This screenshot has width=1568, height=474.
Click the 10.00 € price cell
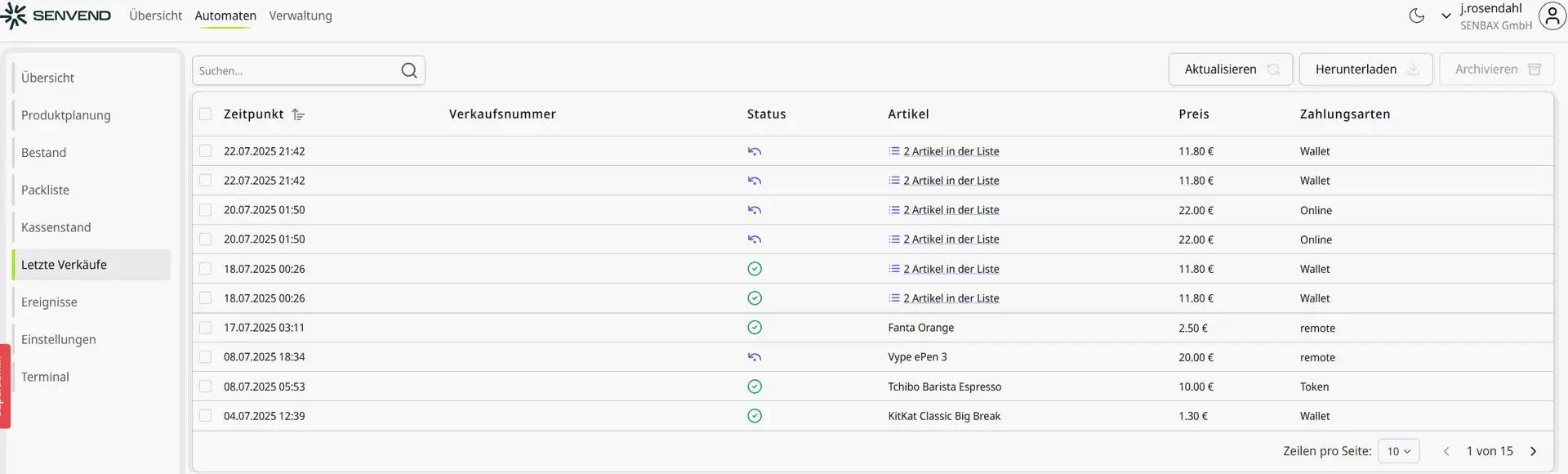coord(1196,387)
